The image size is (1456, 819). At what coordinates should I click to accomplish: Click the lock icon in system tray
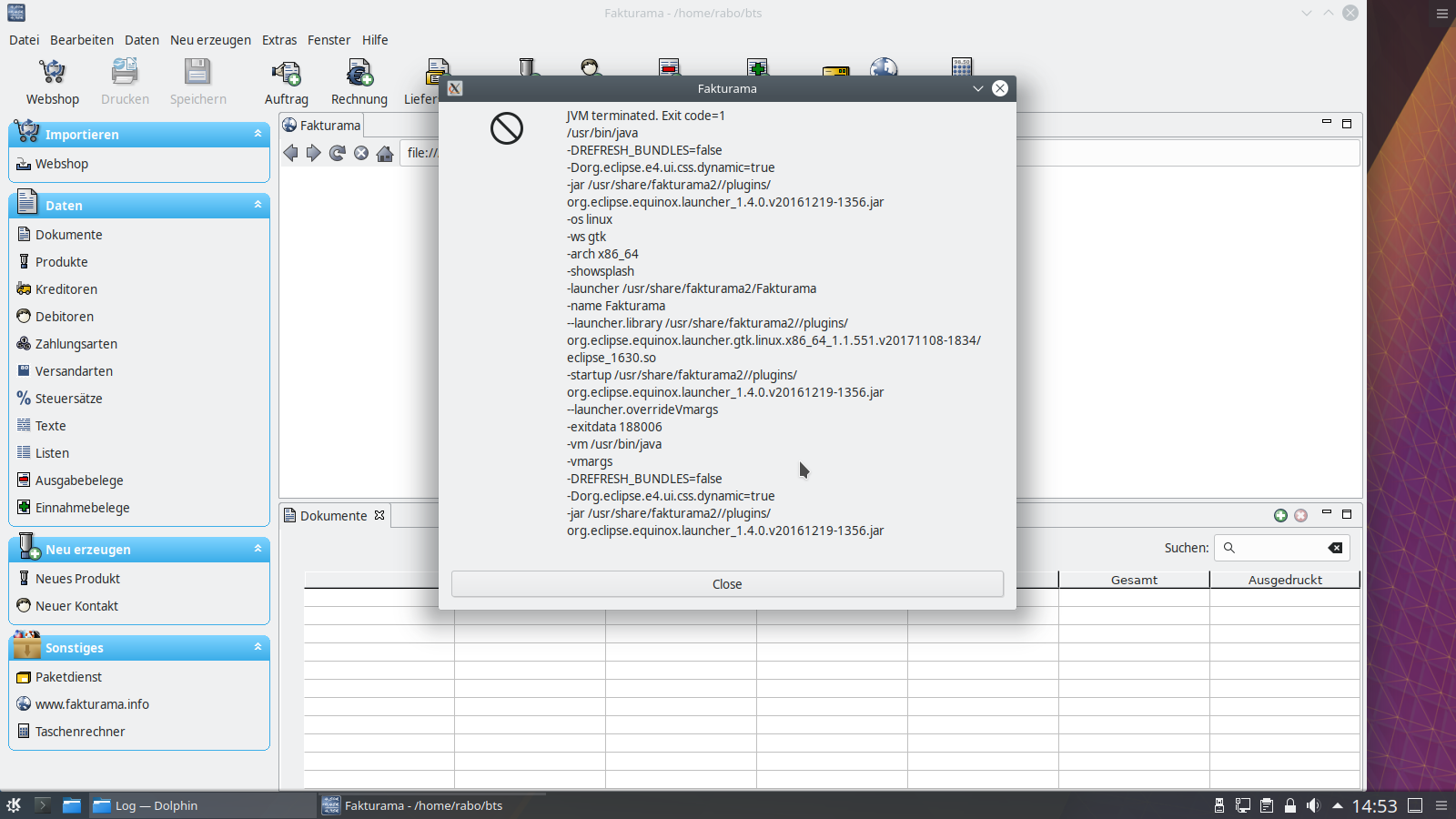[1289, 805]
